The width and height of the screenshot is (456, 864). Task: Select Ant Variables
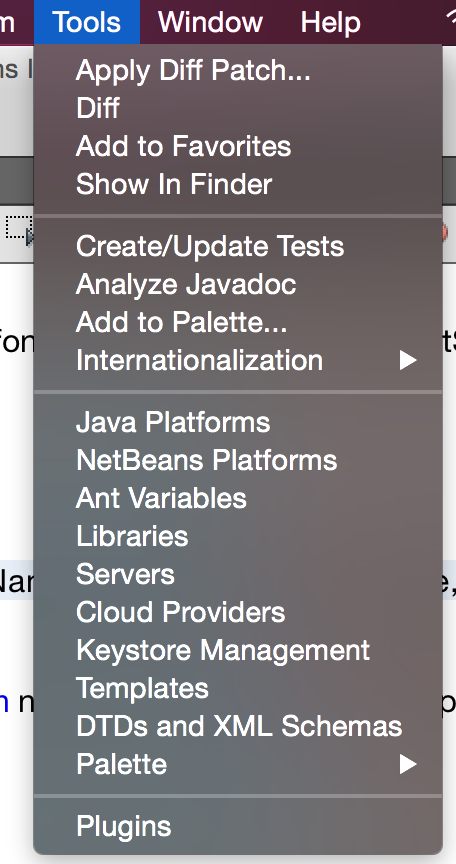tap(238, 498)
